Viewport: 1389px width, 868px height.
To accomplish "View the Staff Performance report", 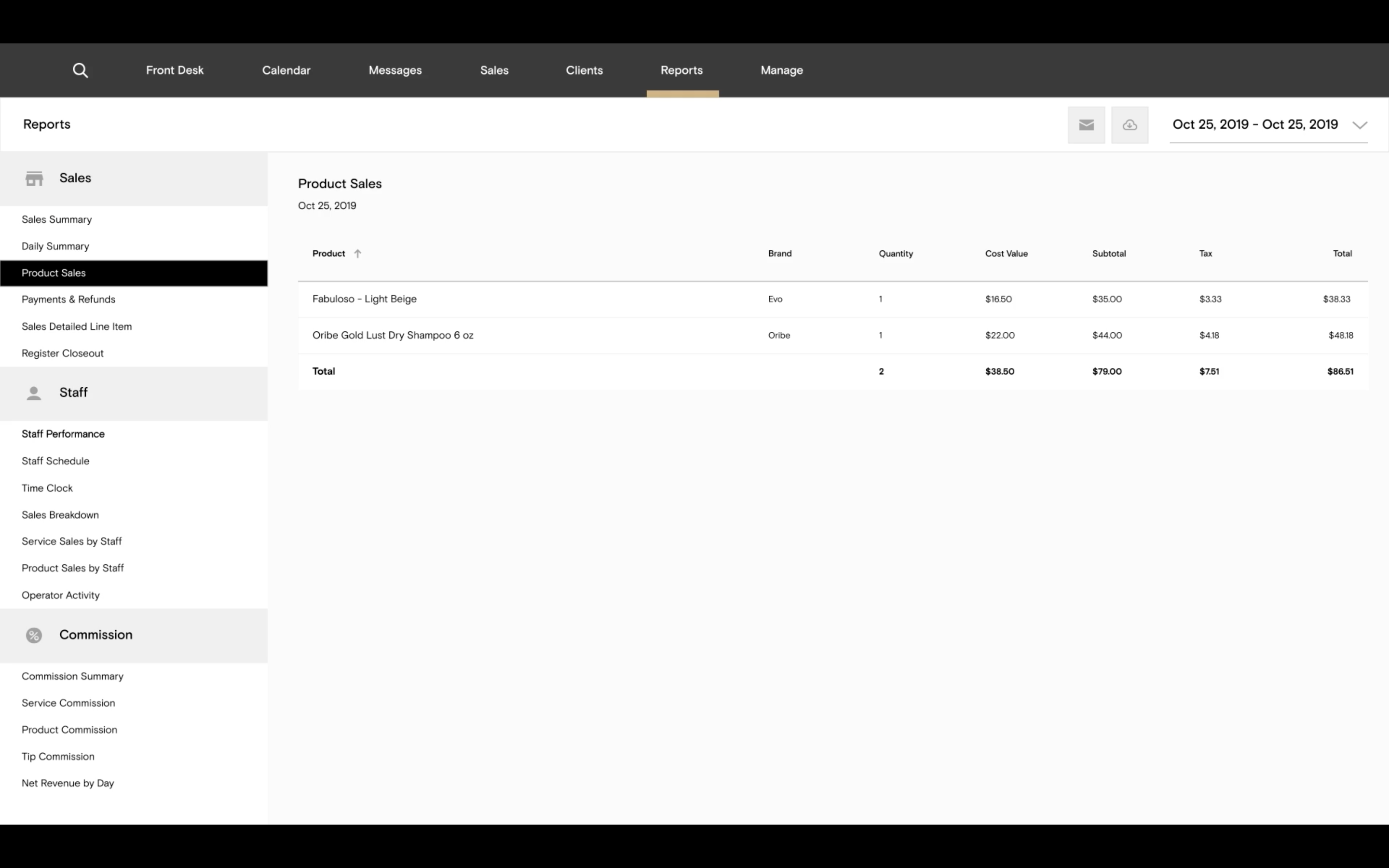I will 63,434.
